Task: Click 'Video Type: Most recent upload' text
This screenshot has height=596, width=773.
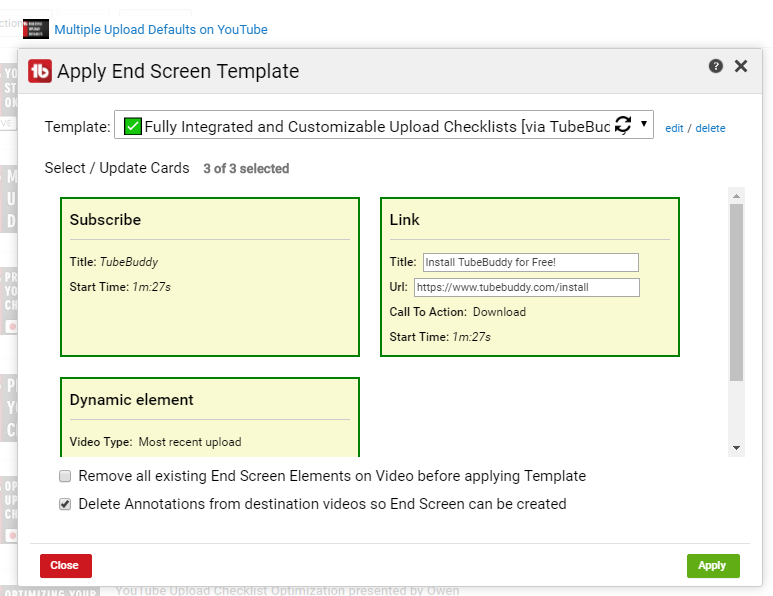Action: pos(155,442)
